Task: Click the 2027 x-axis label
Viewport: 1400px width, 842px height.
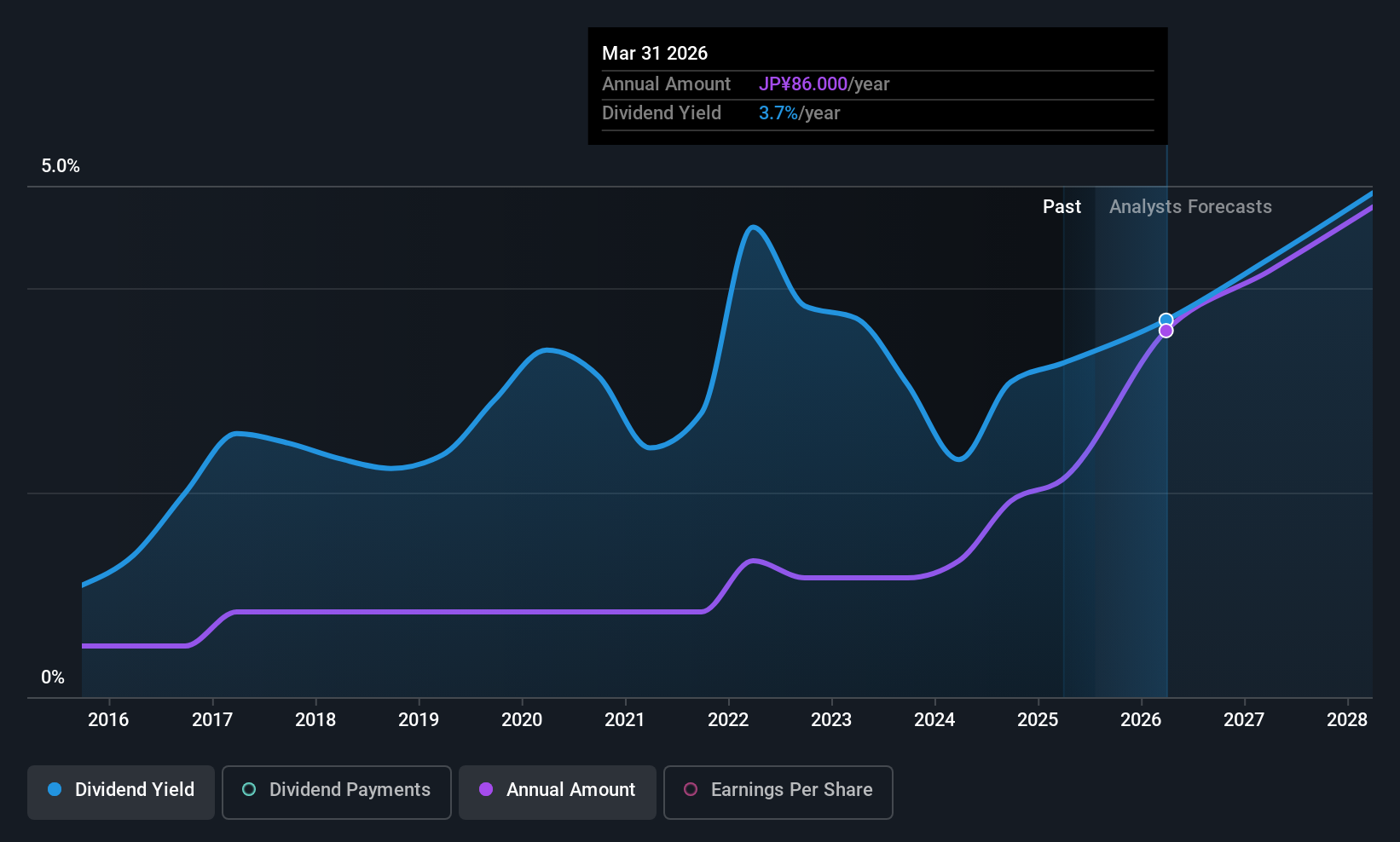Action: click(x=1244, y=720)
